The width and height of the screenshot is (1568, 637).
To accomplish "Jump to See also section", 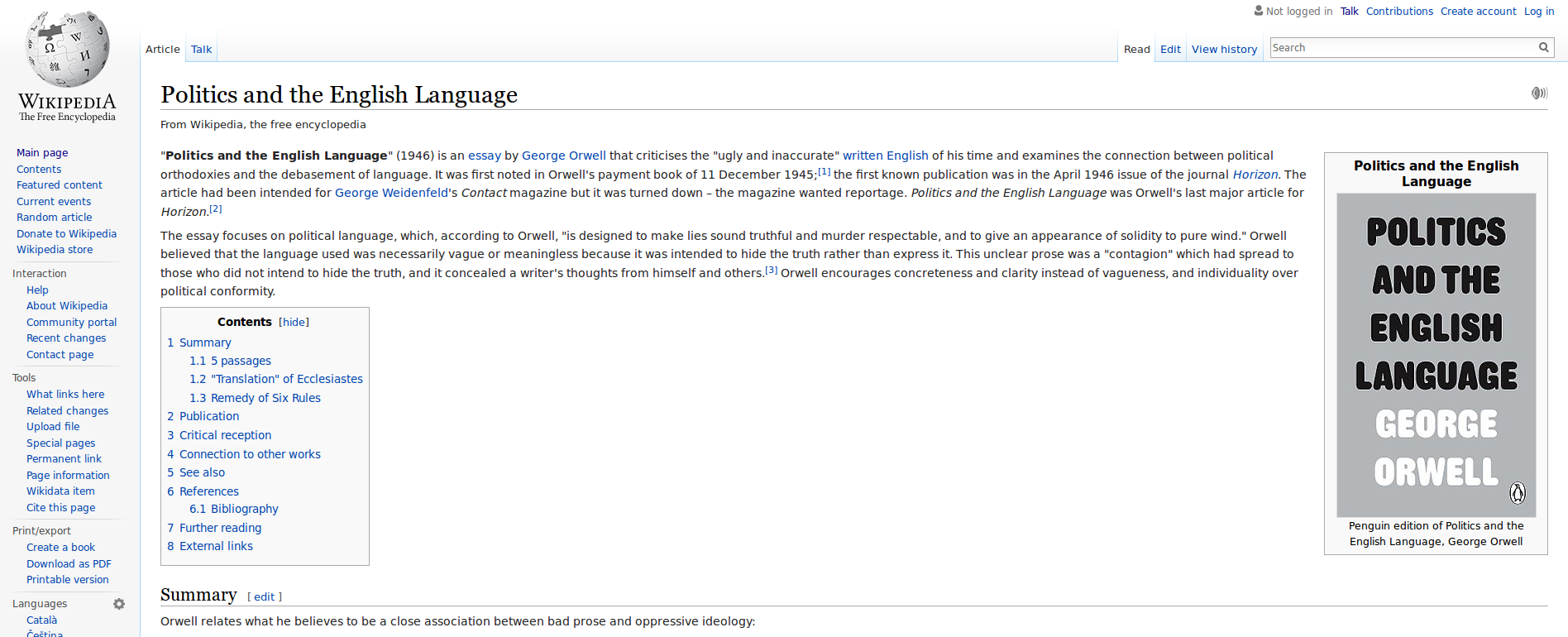I will 196,472.
